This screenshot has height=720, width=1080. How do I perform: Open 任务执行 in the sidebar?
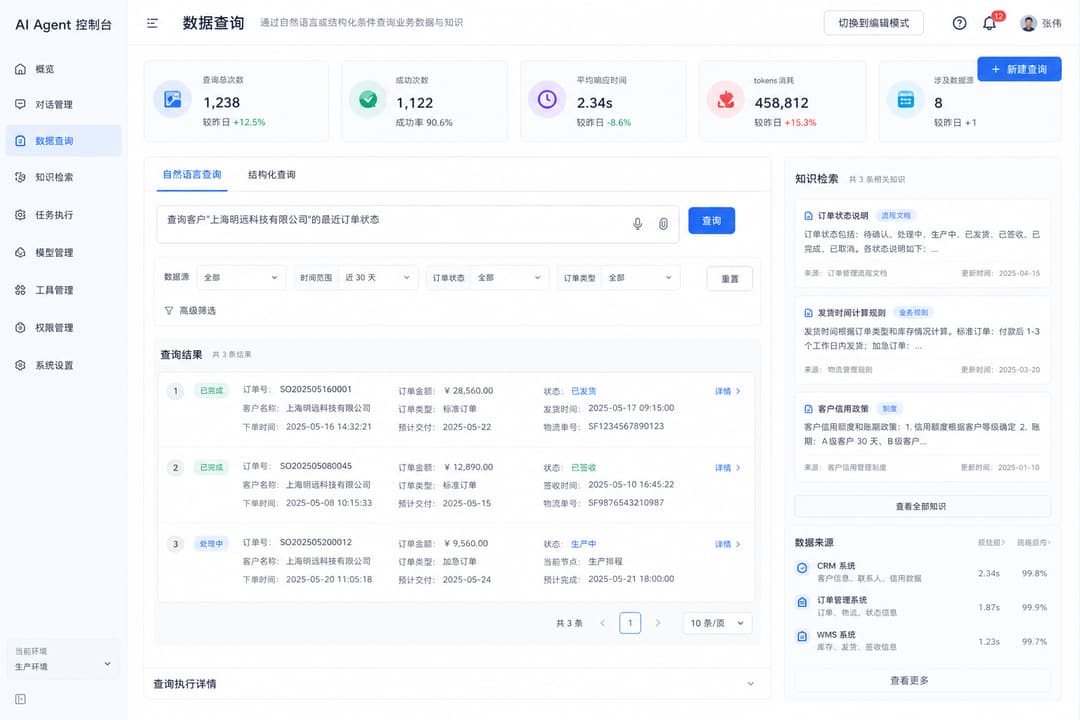(63, 215)
